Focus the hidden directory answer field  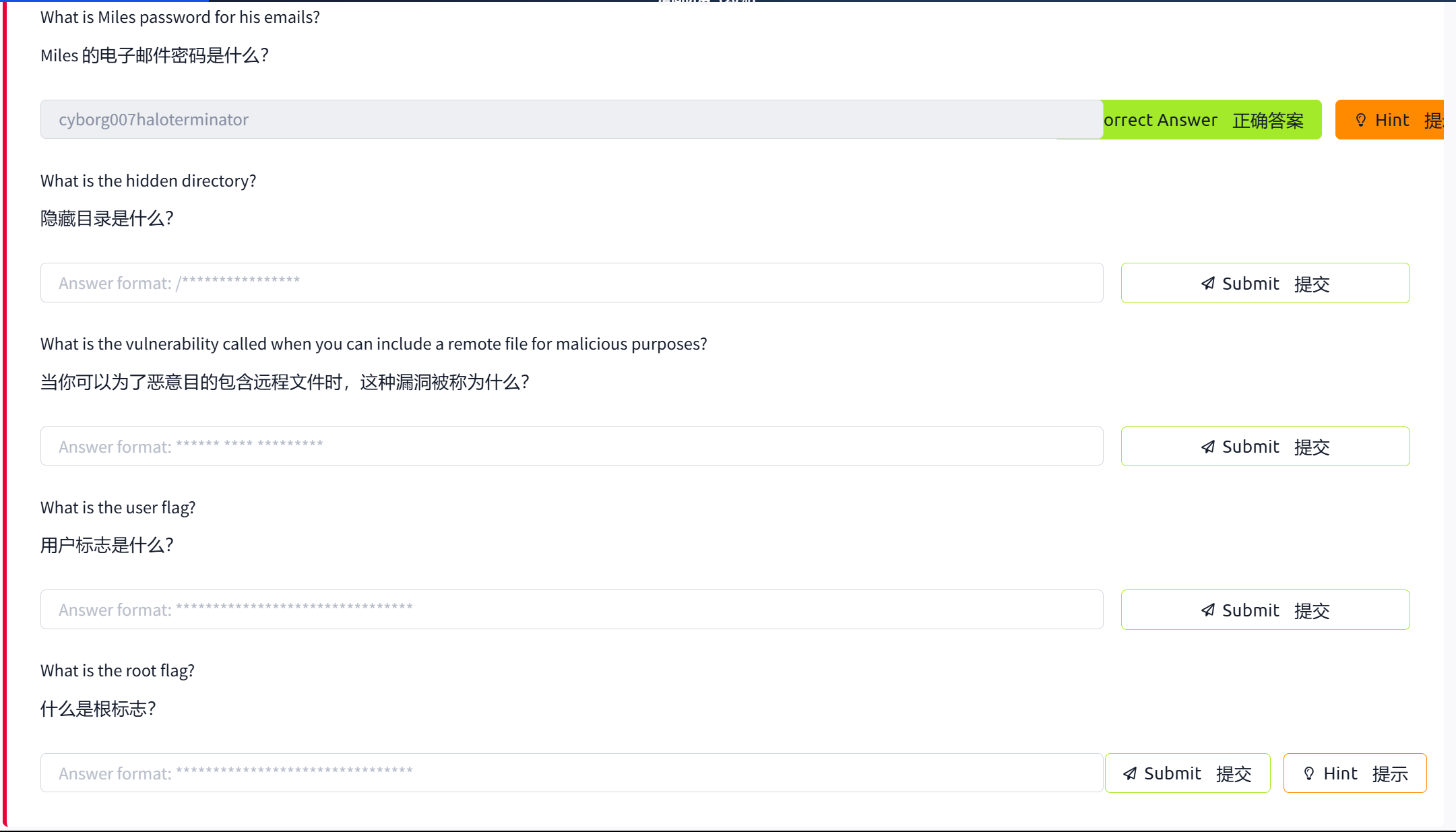click(x=571, y=283)
